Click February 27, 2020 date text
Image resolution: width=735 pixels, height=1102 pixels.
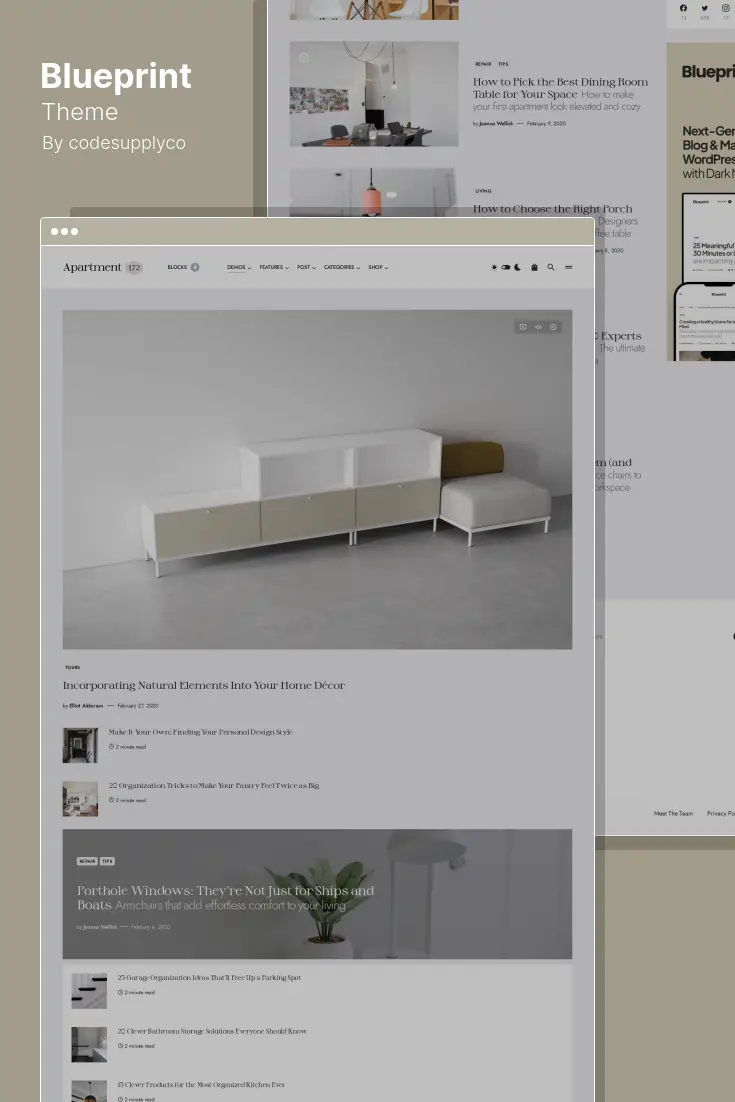pos(138,706)
